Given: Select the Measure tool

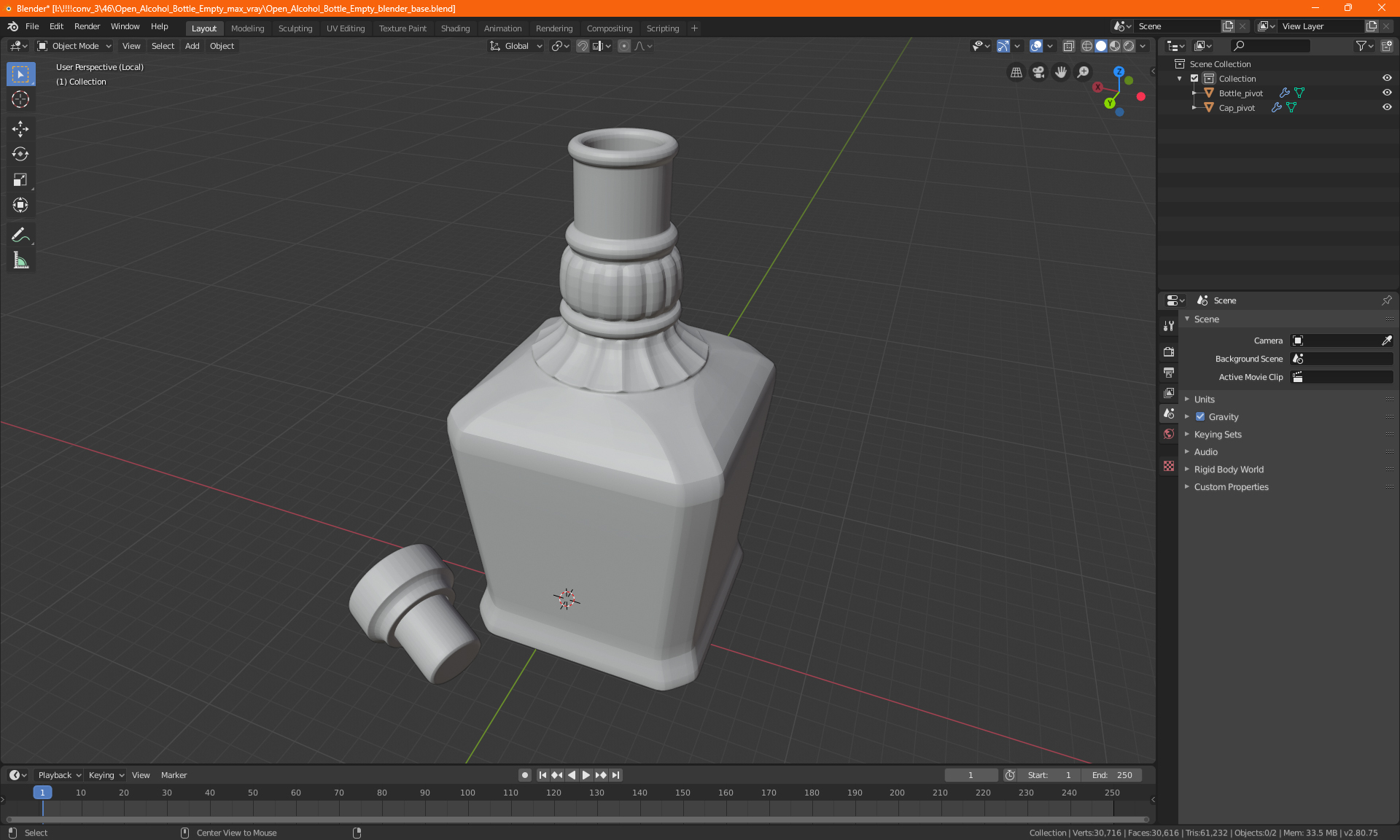Looking at the screenshot, I should (x=20, y=260).
